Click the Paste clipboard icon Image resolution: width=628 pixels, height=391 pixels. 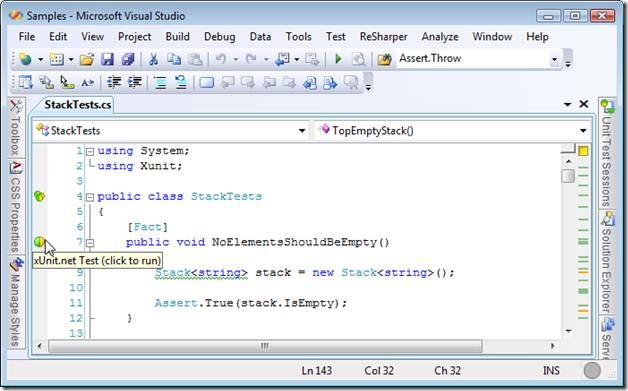coord(195,59)
